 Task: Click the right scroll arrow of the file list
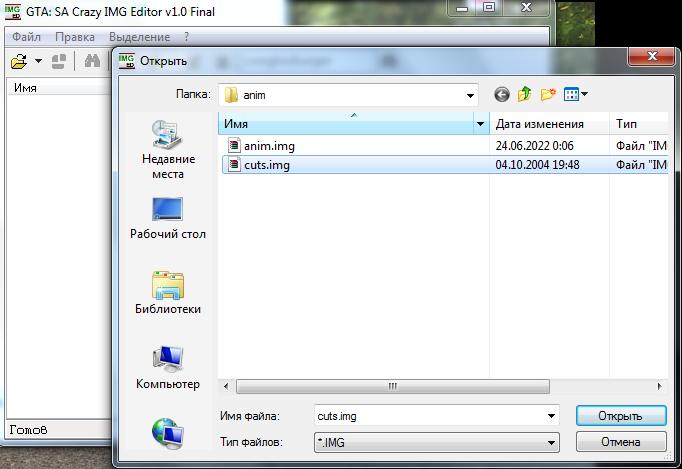[660, 386]
